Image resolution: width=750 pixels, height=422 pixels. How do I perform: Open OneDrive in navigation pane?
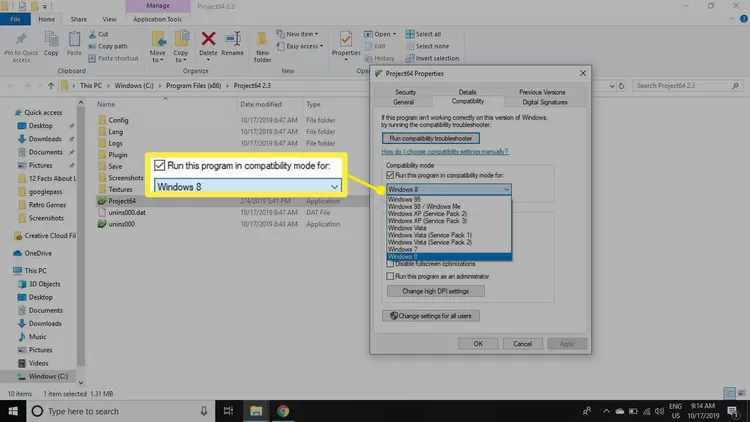[38, 253]
